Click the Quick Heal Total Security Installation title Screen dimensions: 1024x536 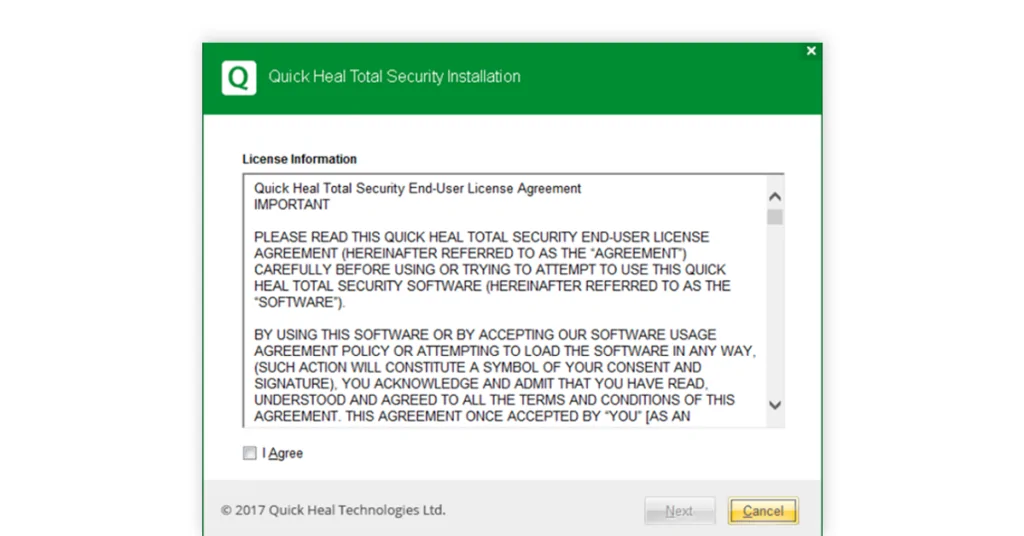coord(394,76)
